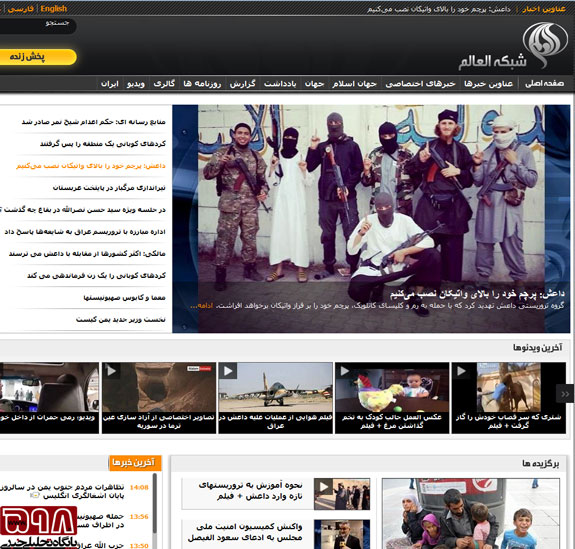Open the جهان menu item
This screenshot has height=549, width=575.
click(314, 84)
